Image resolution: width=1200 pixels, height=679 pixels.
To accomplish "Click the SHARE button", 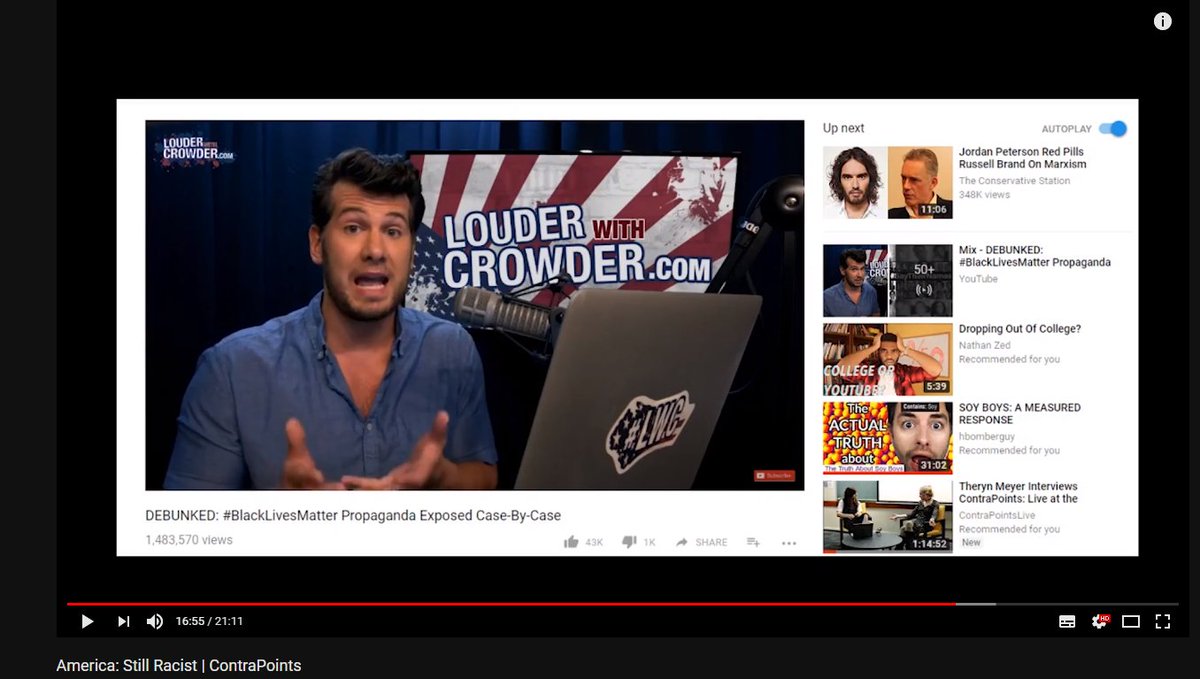I will click(701, 542).
